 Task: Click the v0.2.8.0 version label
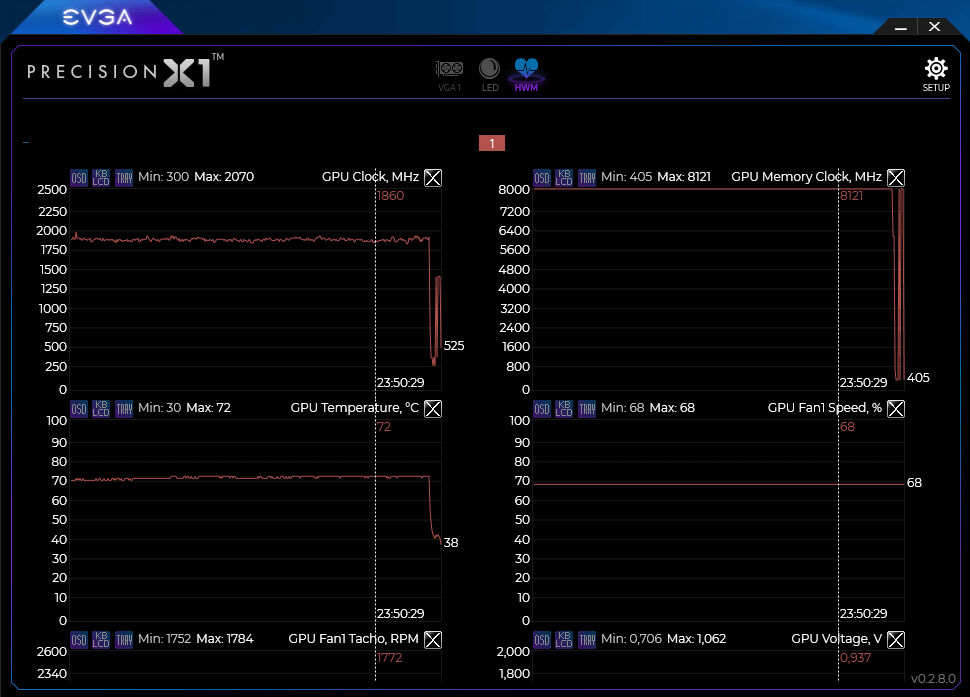[x=933, y=678]
